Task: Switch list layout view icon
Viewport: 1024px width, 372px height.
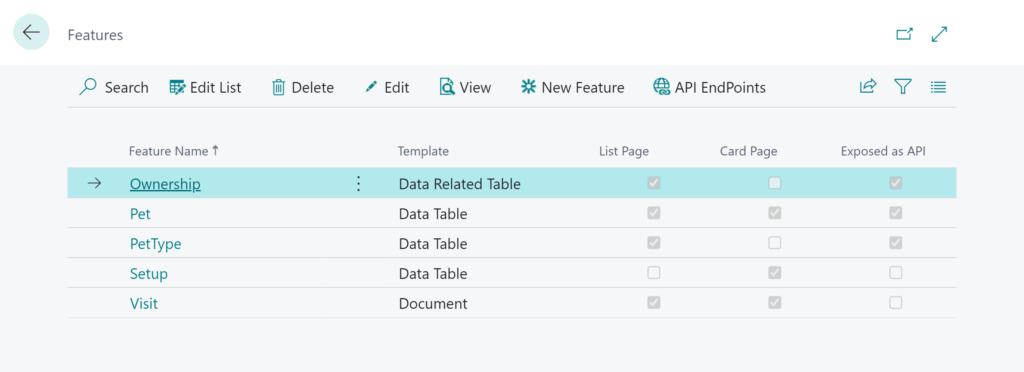Action: [x=938, y=87]
